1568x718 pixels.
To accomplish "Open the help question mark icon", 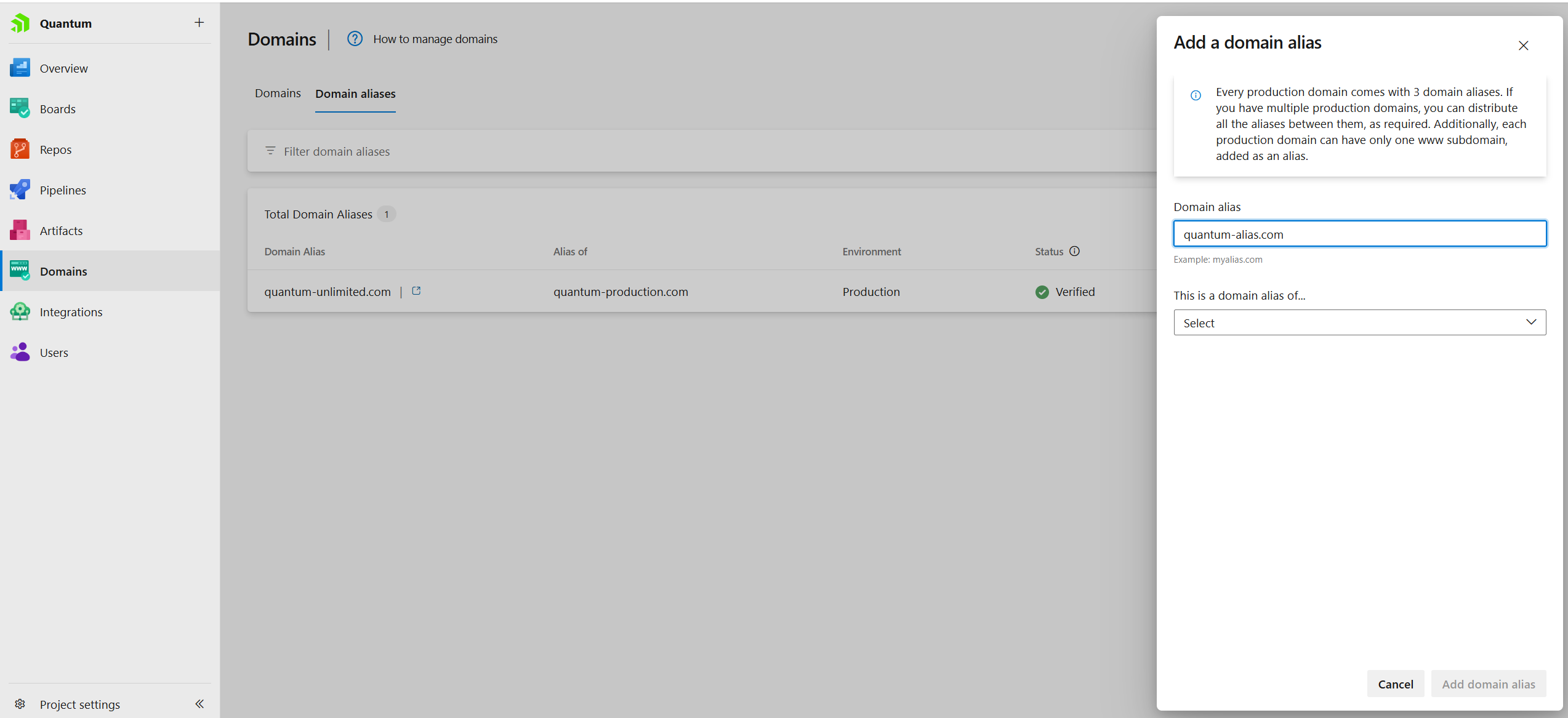I will (355, 39).
